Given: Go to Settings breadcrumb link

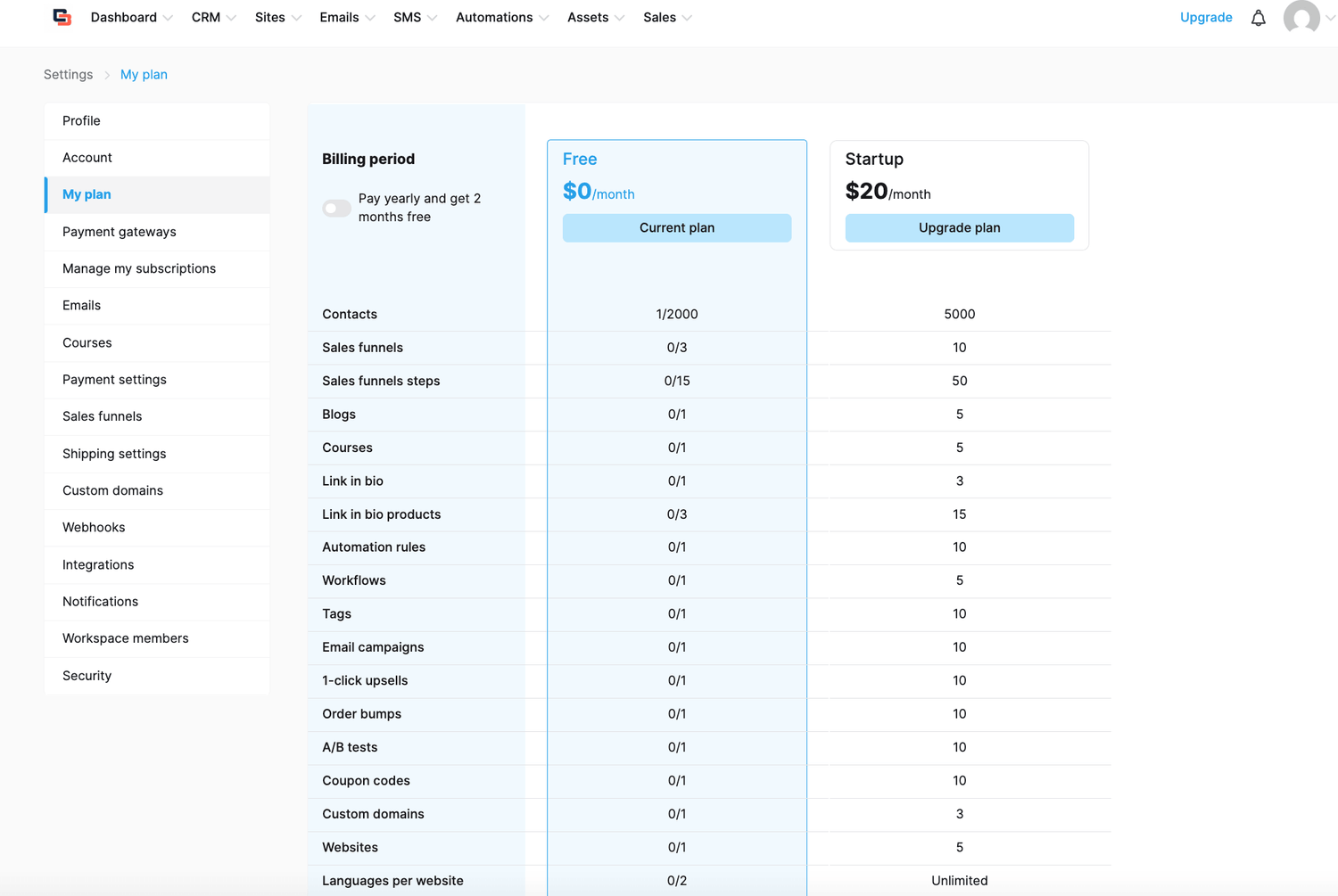Looking at the screenshot, I should (x=69, y=75).
